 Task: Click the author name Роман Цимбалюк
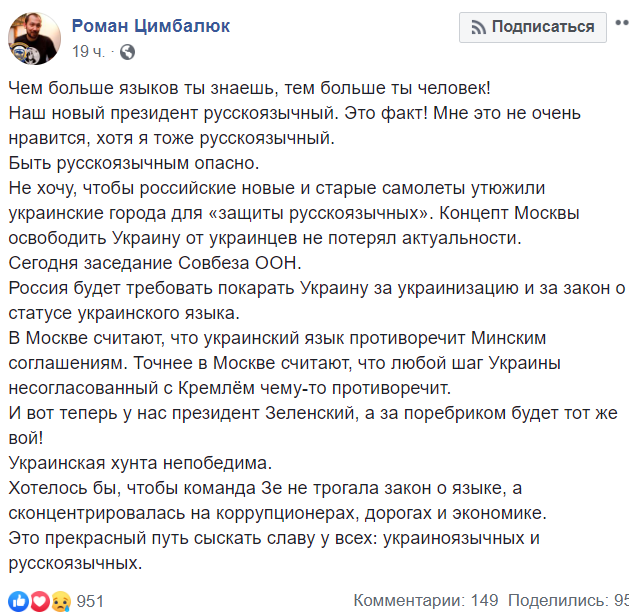(151, 26)
